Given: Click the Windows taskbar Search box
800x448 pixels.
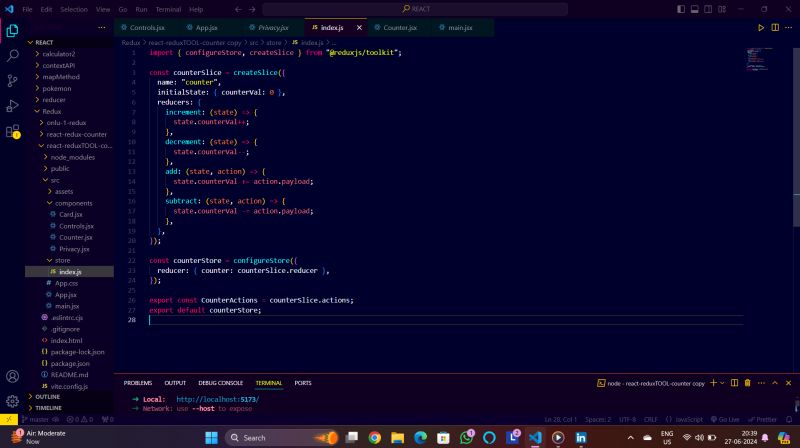Looking at the screenshot, I should (282, 437).
